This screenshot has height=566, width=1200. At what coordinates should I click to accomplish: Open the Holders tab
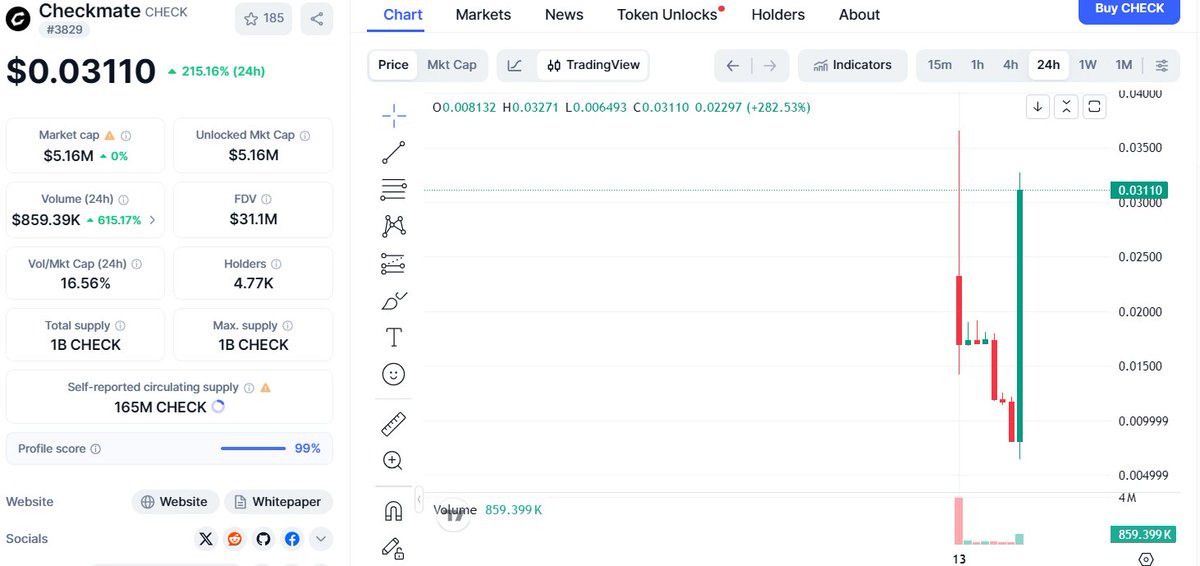point(778,15)
